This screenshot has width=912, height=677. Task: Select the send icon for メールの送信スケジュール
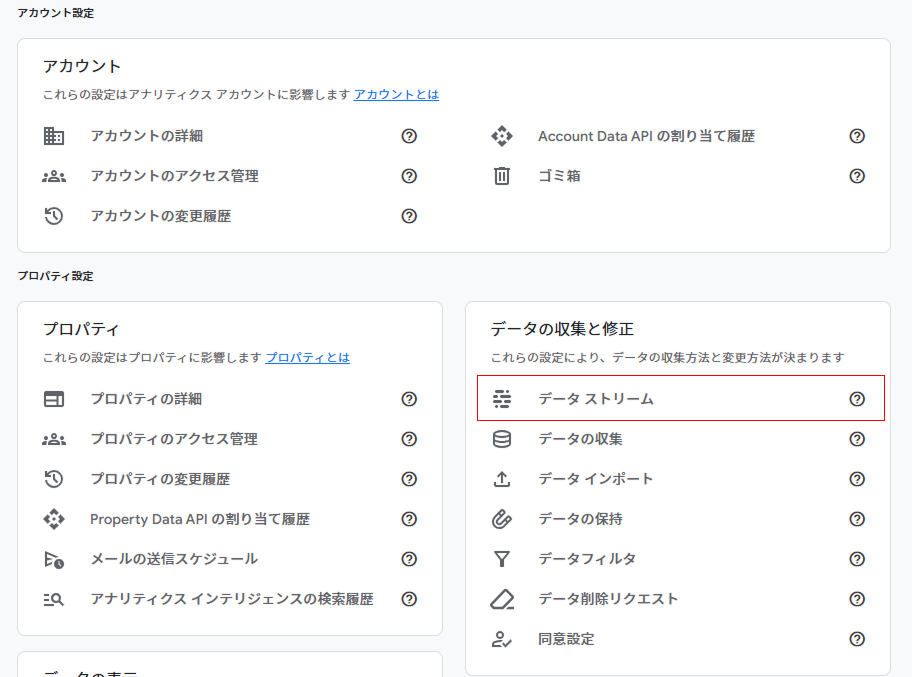click(x=54, y=559)
